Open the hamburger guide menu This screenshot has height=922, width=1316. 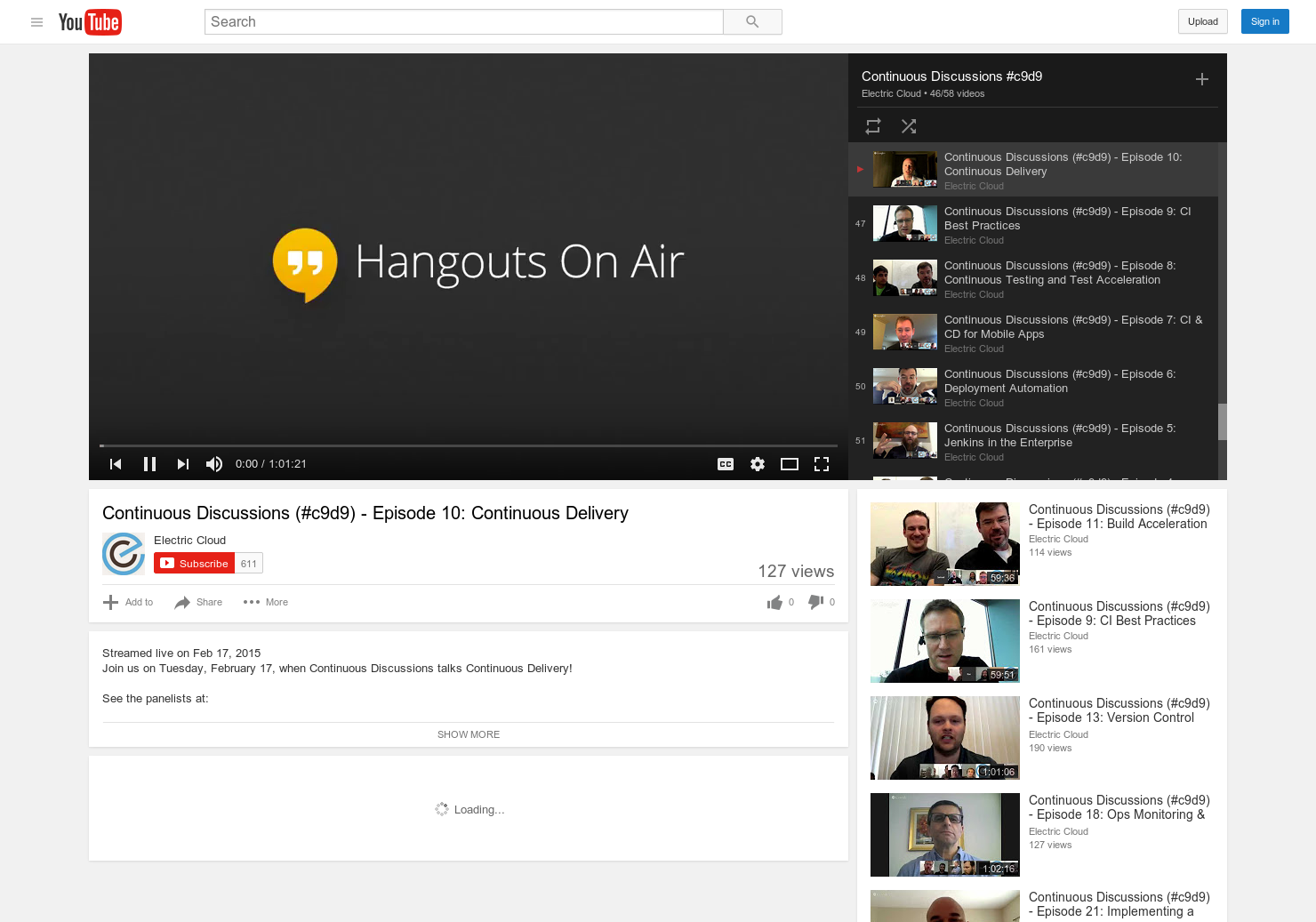coord(36,22)
